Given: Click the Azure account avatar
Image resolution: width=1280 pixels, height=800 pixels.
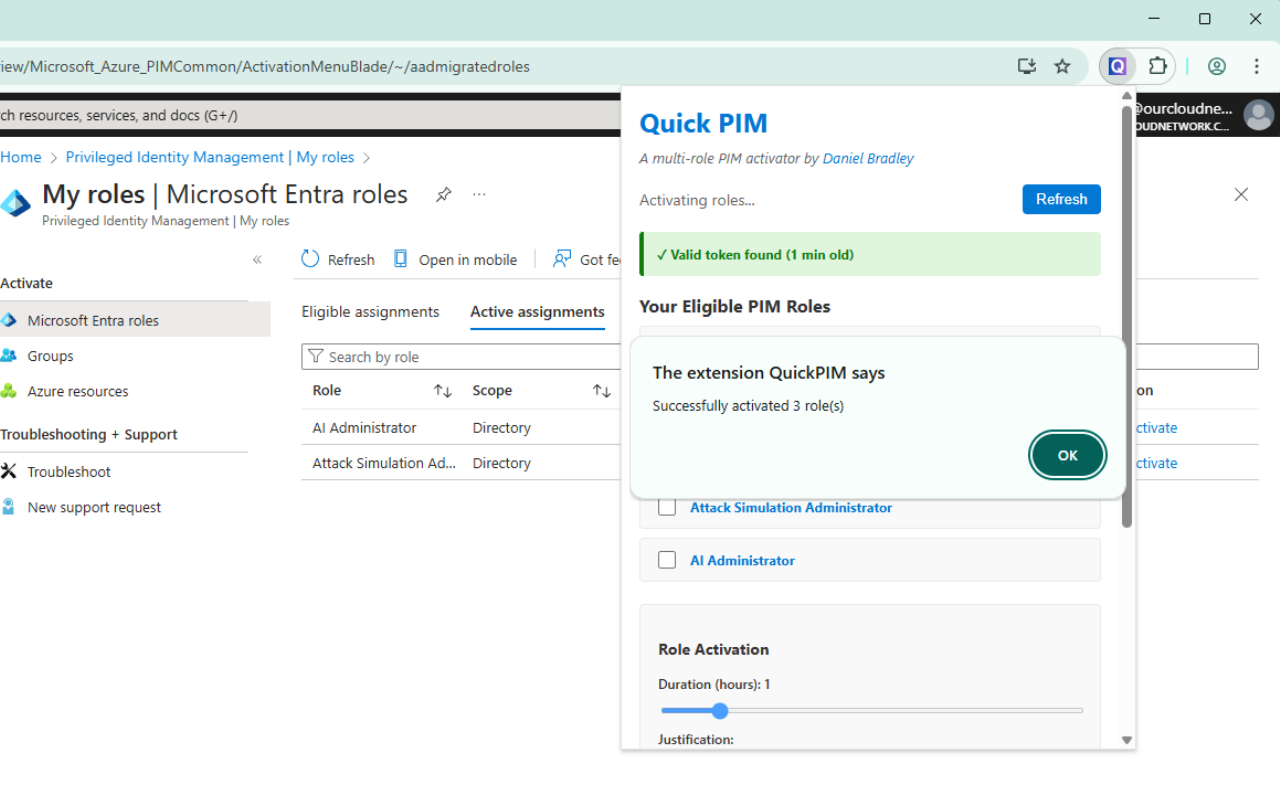Looking at the screenshot, I should [x=1258, y=115].
